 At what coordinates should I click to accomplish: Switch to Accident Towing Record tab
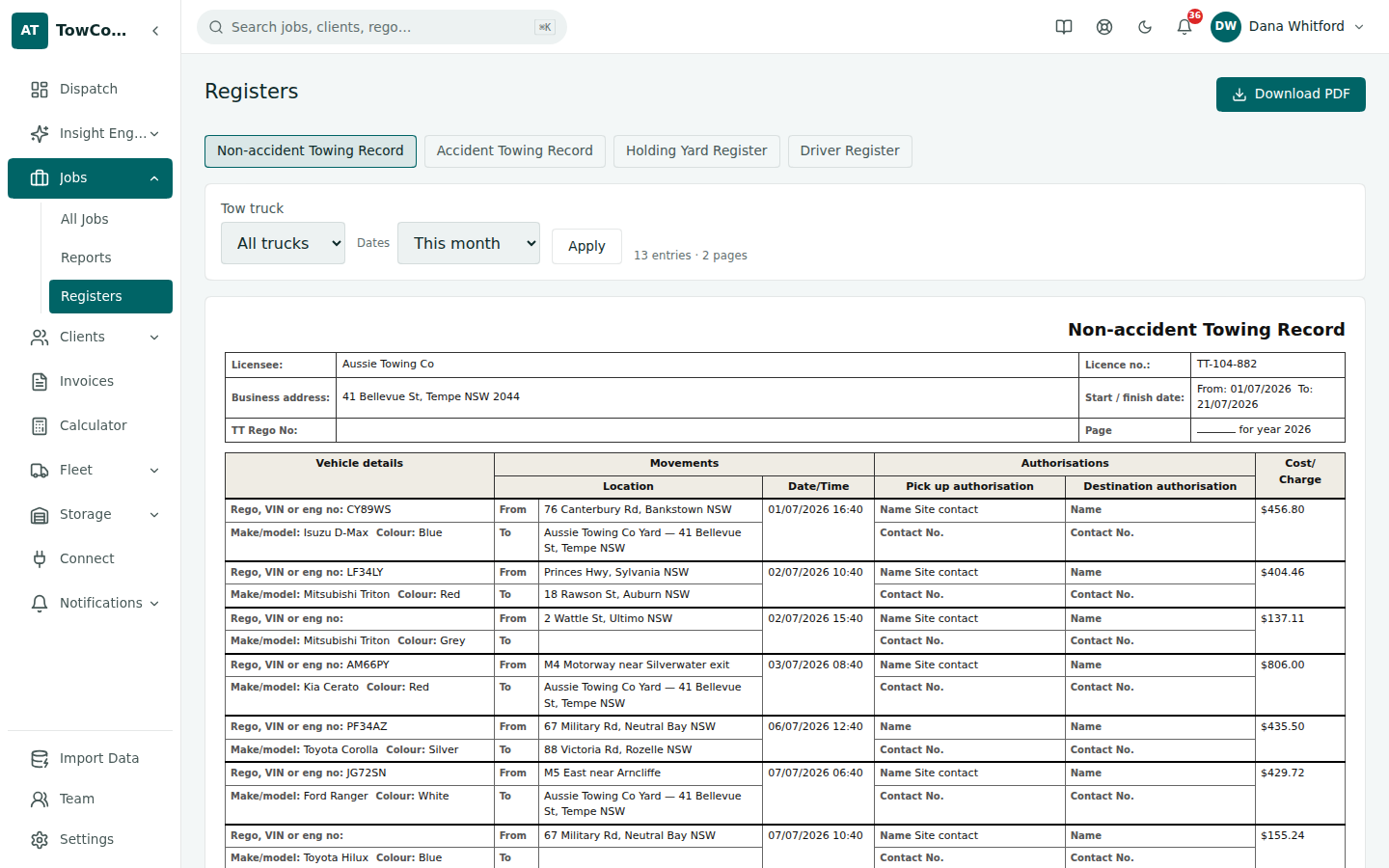click(x=515, y=151)
